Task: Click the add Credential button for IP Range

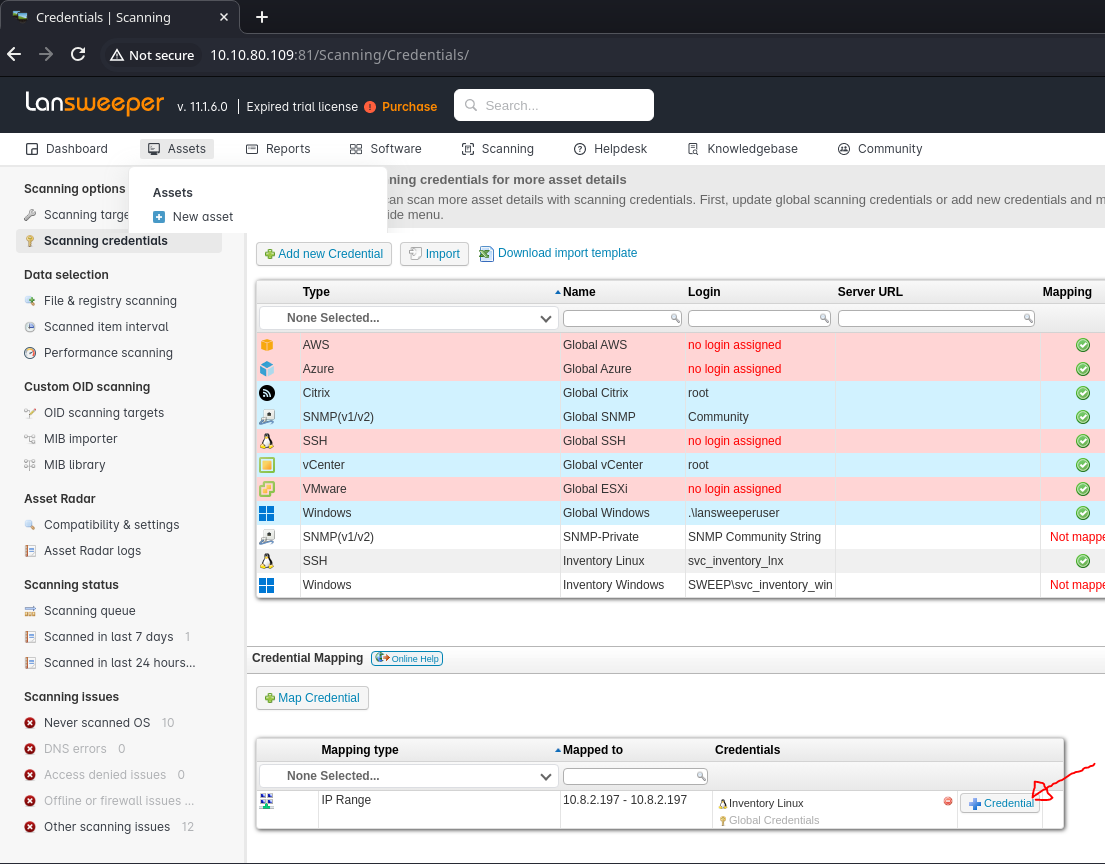Action: (1001, 803)
